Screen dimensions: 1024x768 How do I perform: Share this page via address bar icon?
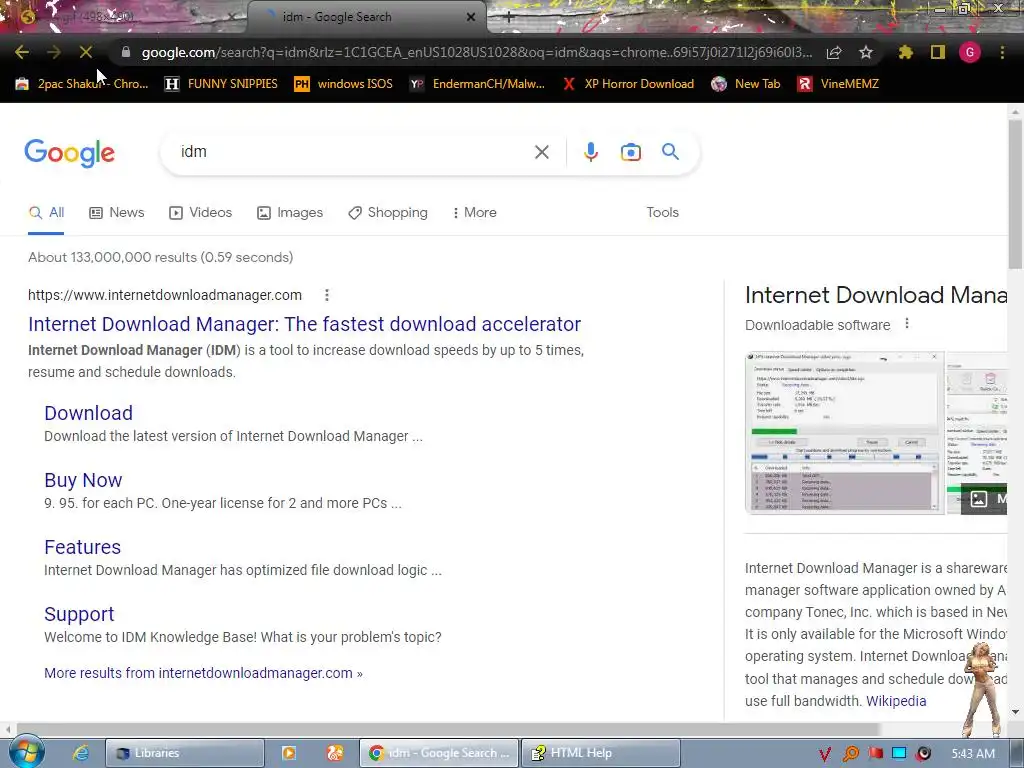pos(834,52)
